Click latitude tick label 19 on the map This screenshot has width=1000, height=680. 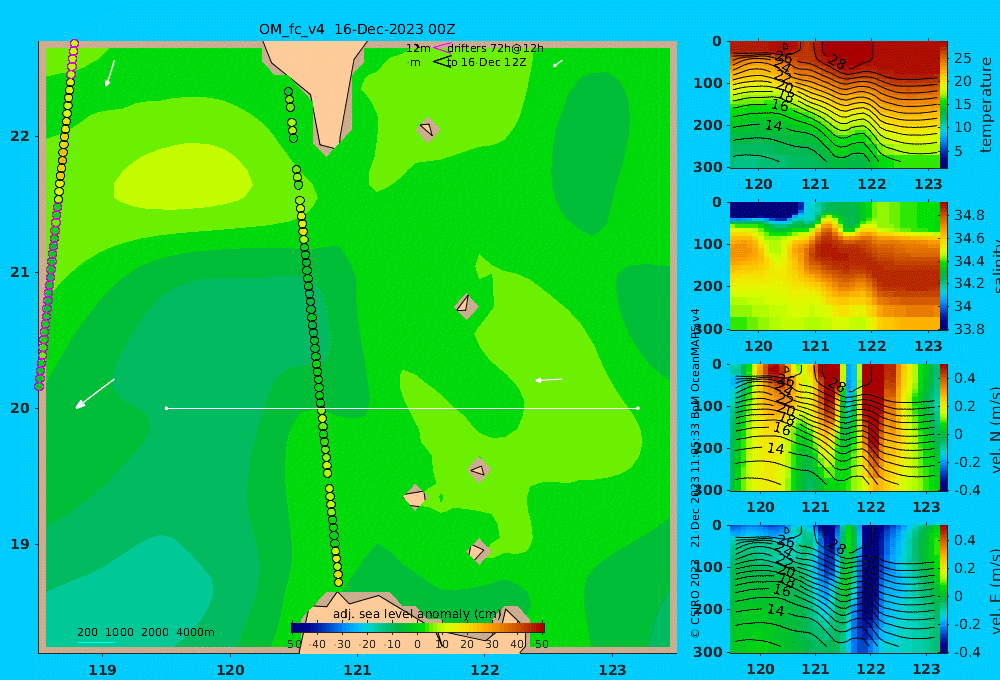[19, 544]
